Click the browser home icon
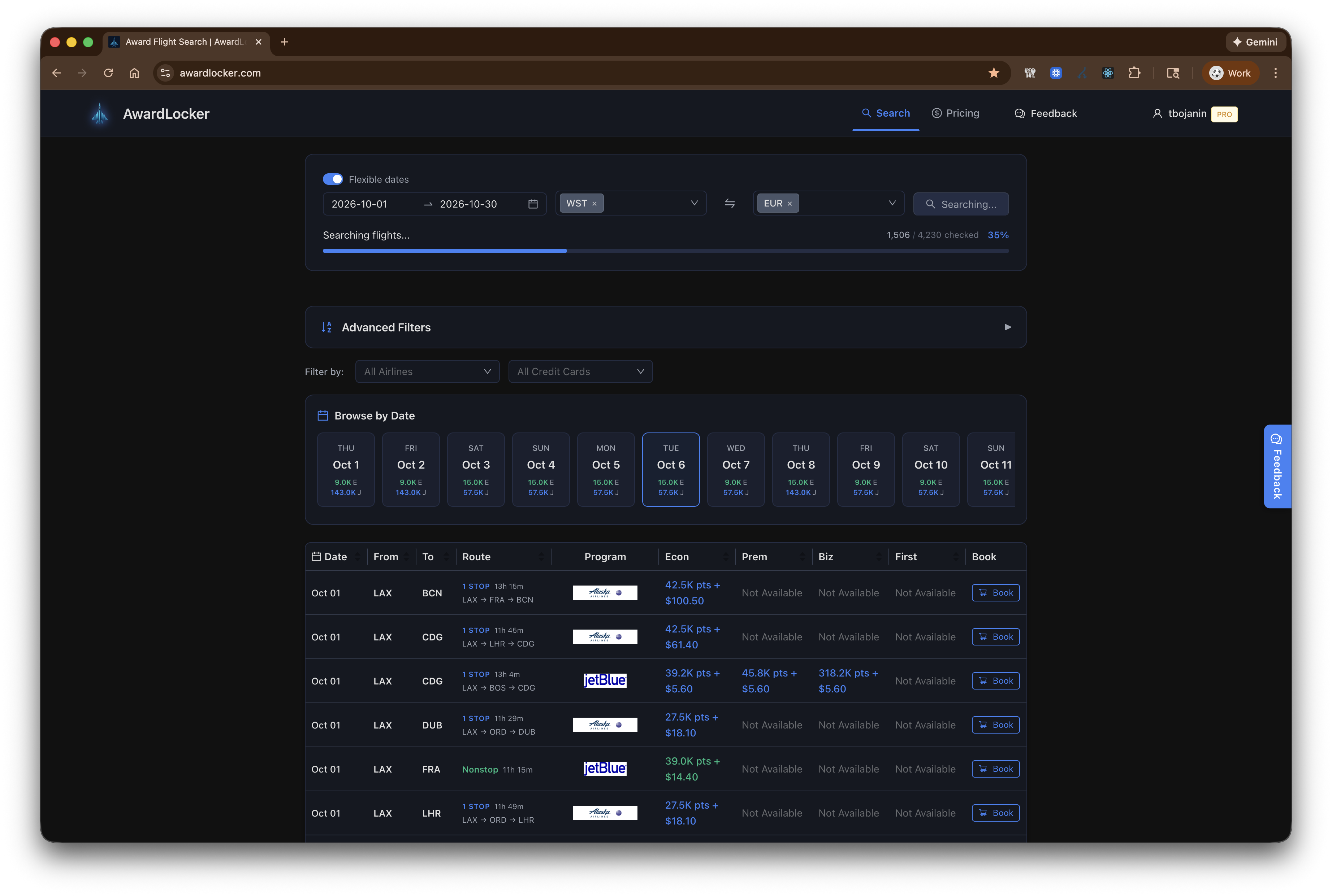 click(x=134, y=73)
